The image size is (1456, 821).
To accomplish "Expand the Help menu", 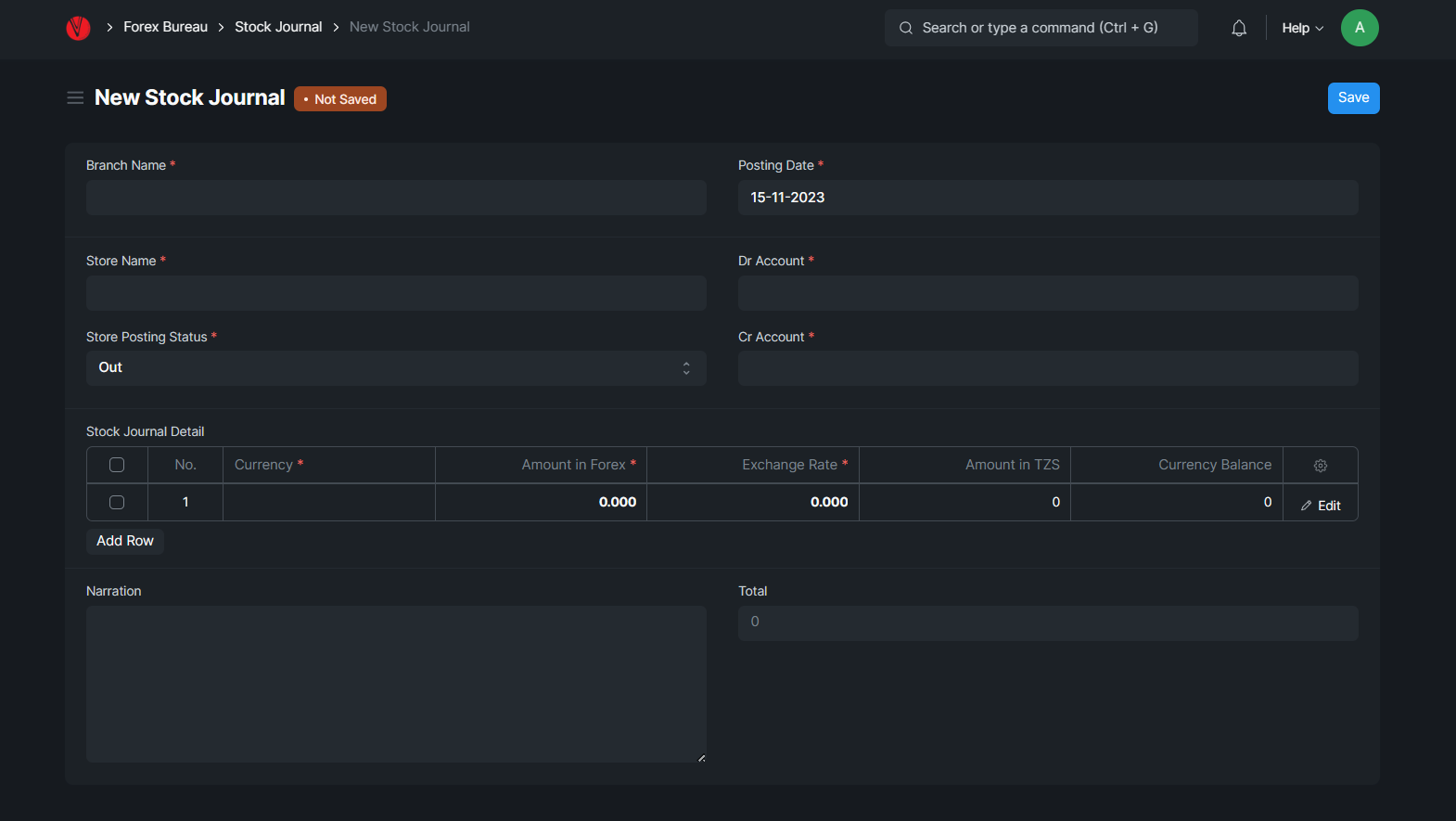I will (x=1302, y=28).
